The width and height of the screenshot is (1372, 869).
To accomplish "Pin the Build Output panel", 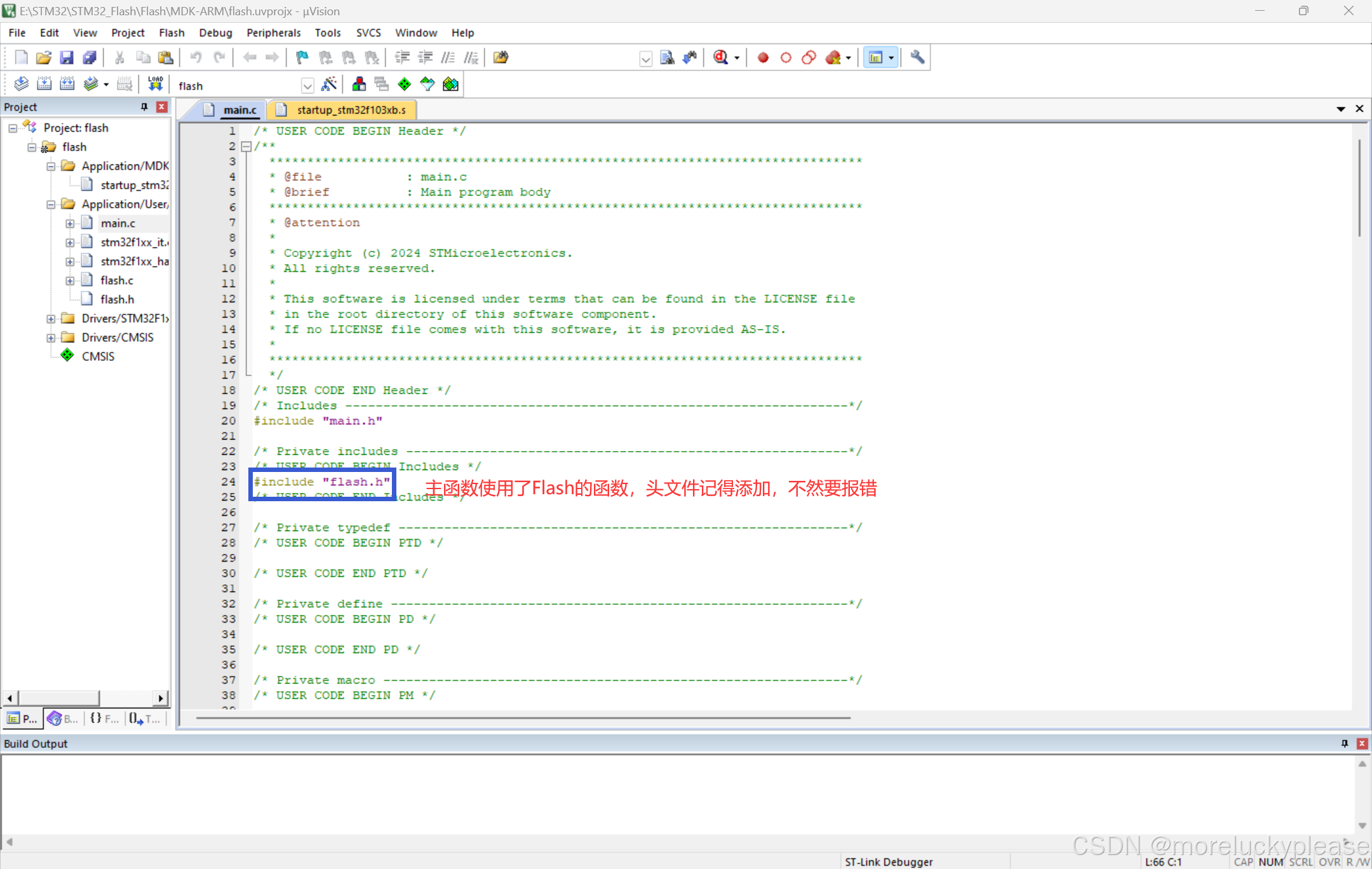I will coord(1344,743).
